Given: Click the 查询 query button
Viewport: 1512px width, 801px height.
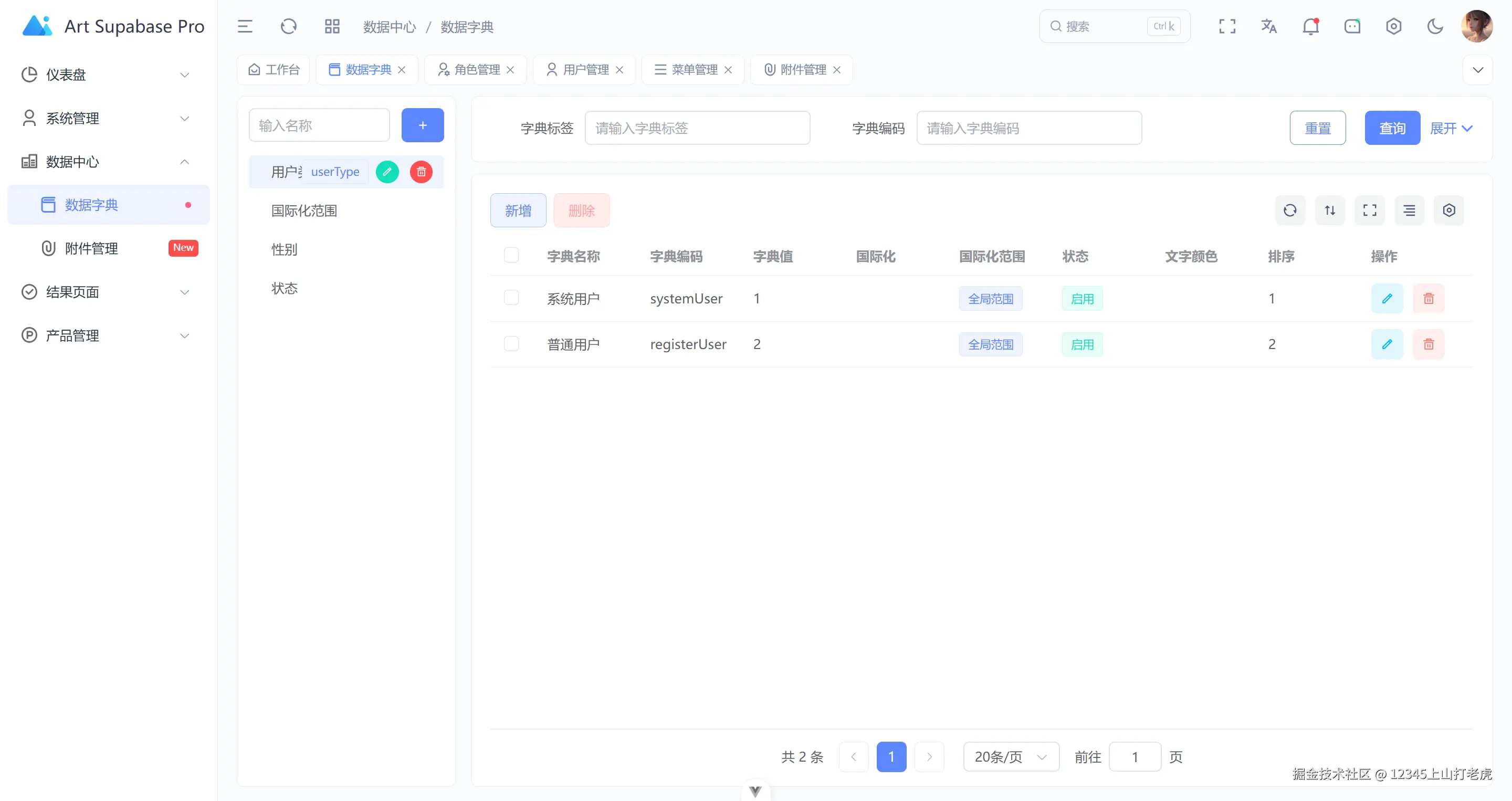Looking at the screenshot, I should coord(1392,128).
